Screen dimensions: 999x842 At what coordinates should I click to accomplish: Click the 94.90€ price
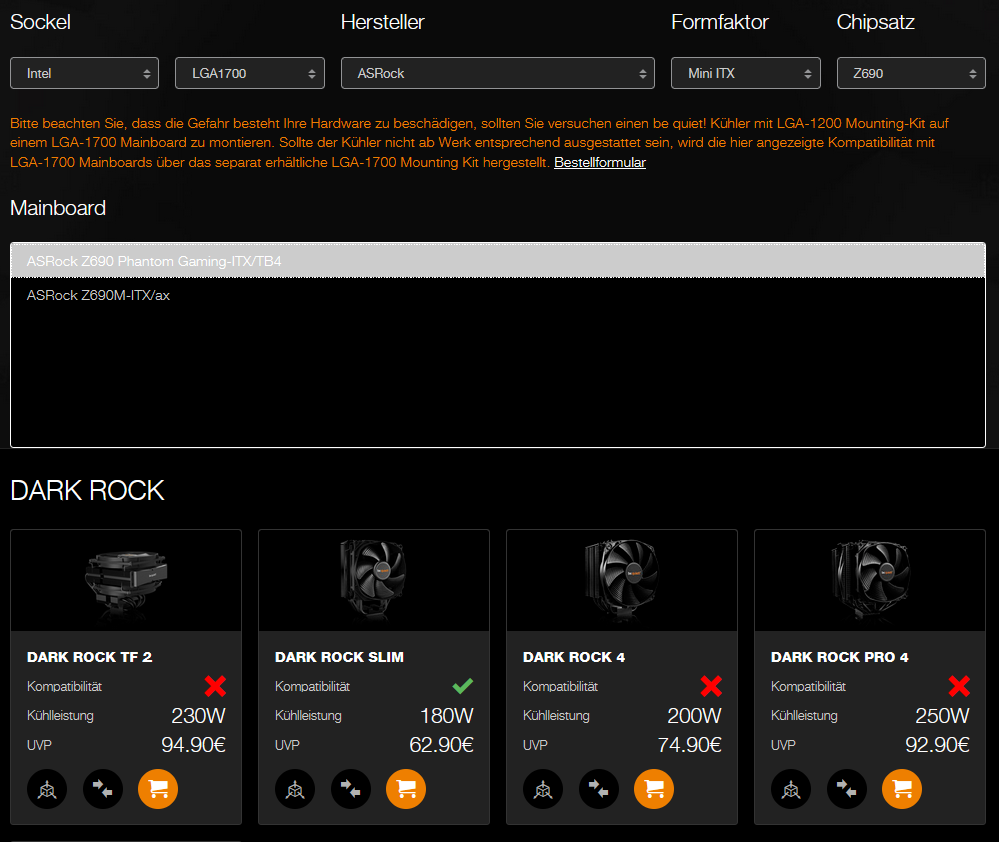[193, 745]
